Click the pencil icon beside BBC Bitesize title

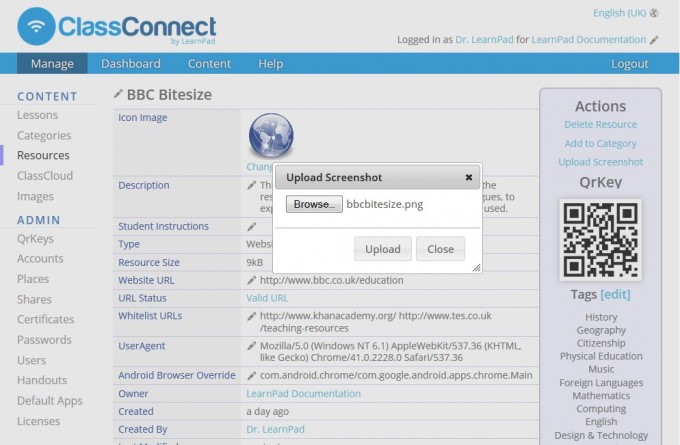point(118,94)
